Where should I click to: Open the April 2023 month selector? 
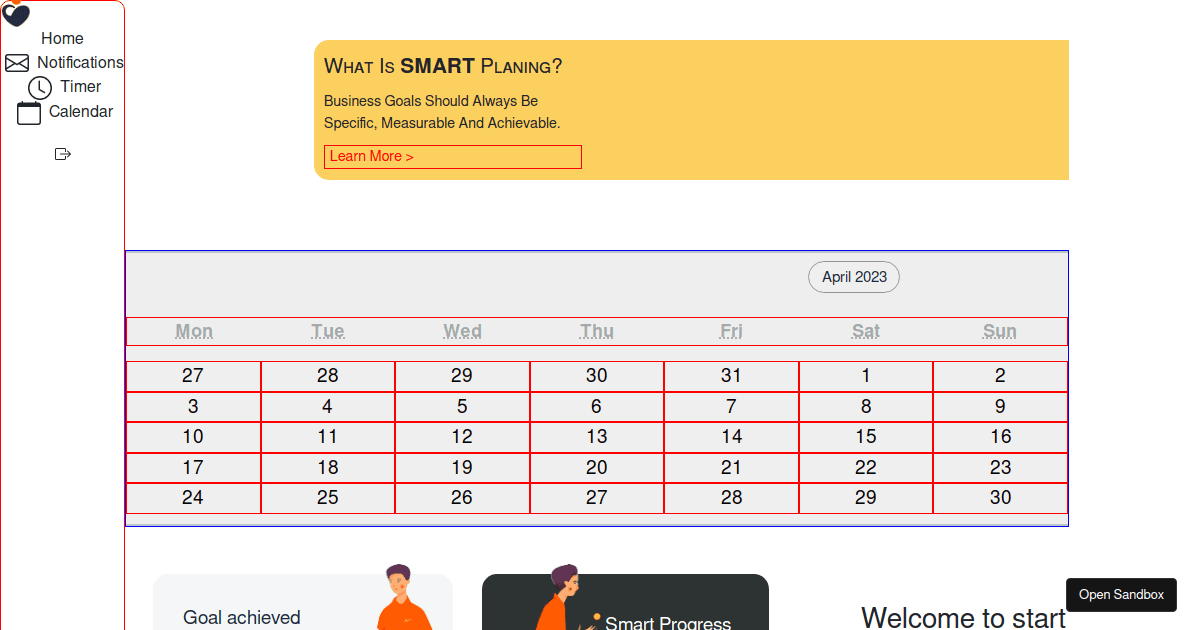point(854,277)
